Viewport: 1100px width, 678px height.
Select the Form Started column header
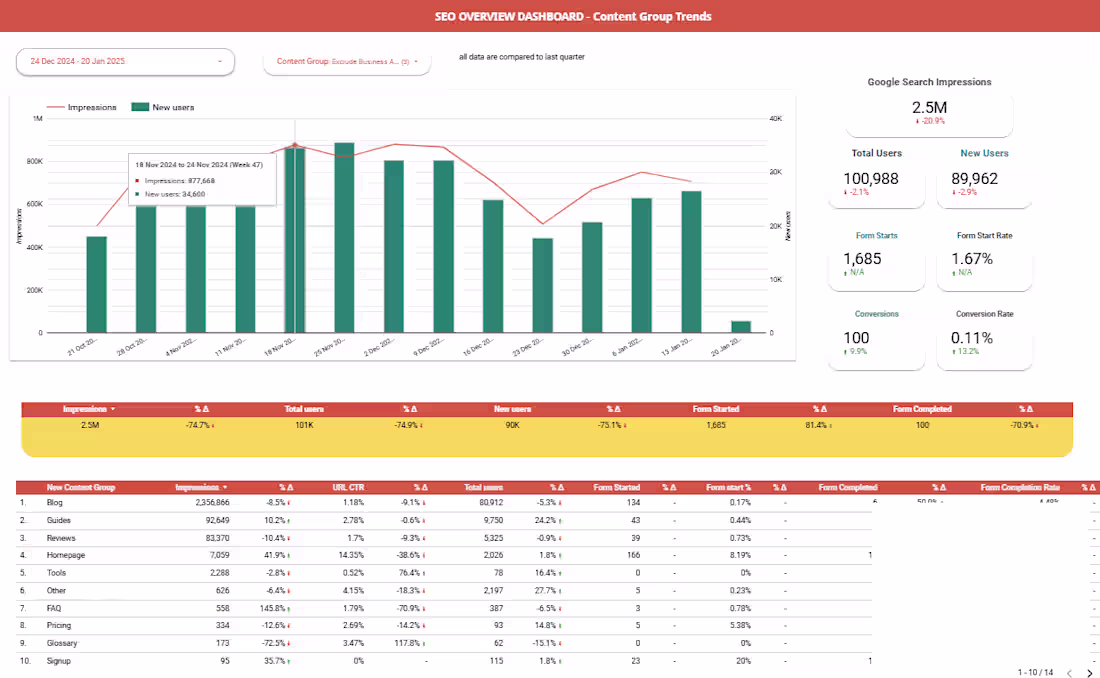point(616,487)
